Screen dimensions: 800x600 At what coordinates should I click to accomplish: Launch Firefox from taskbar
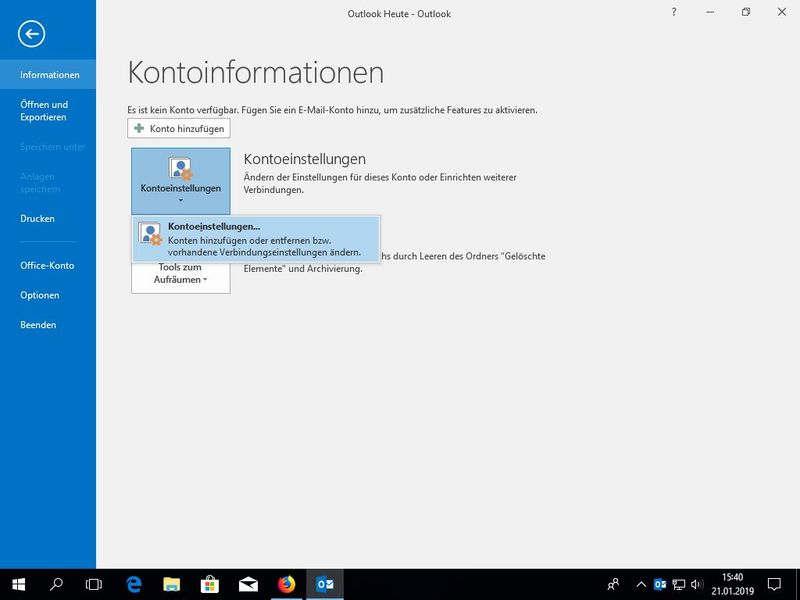[287, 584]
